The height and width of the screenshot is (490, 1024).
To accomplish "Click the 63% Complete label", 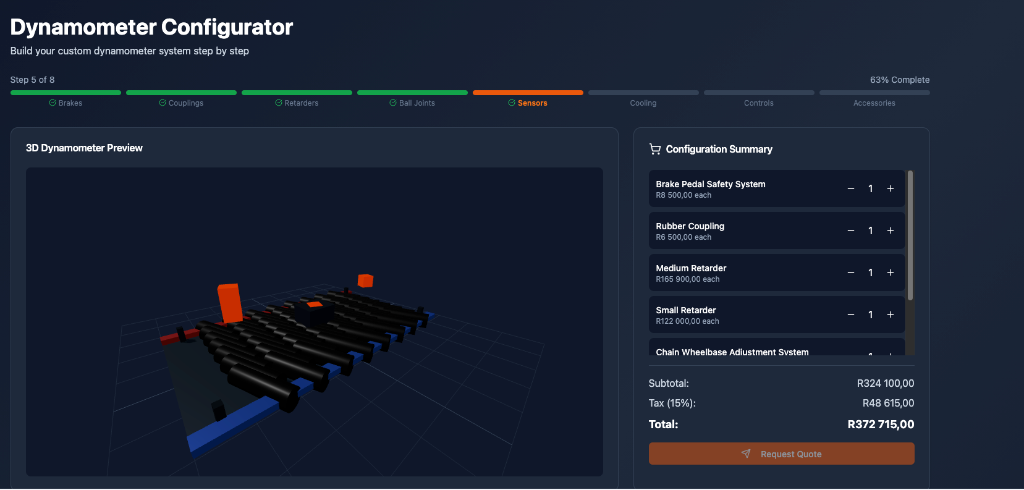I will pyautogui.click(x=900, y=80).
